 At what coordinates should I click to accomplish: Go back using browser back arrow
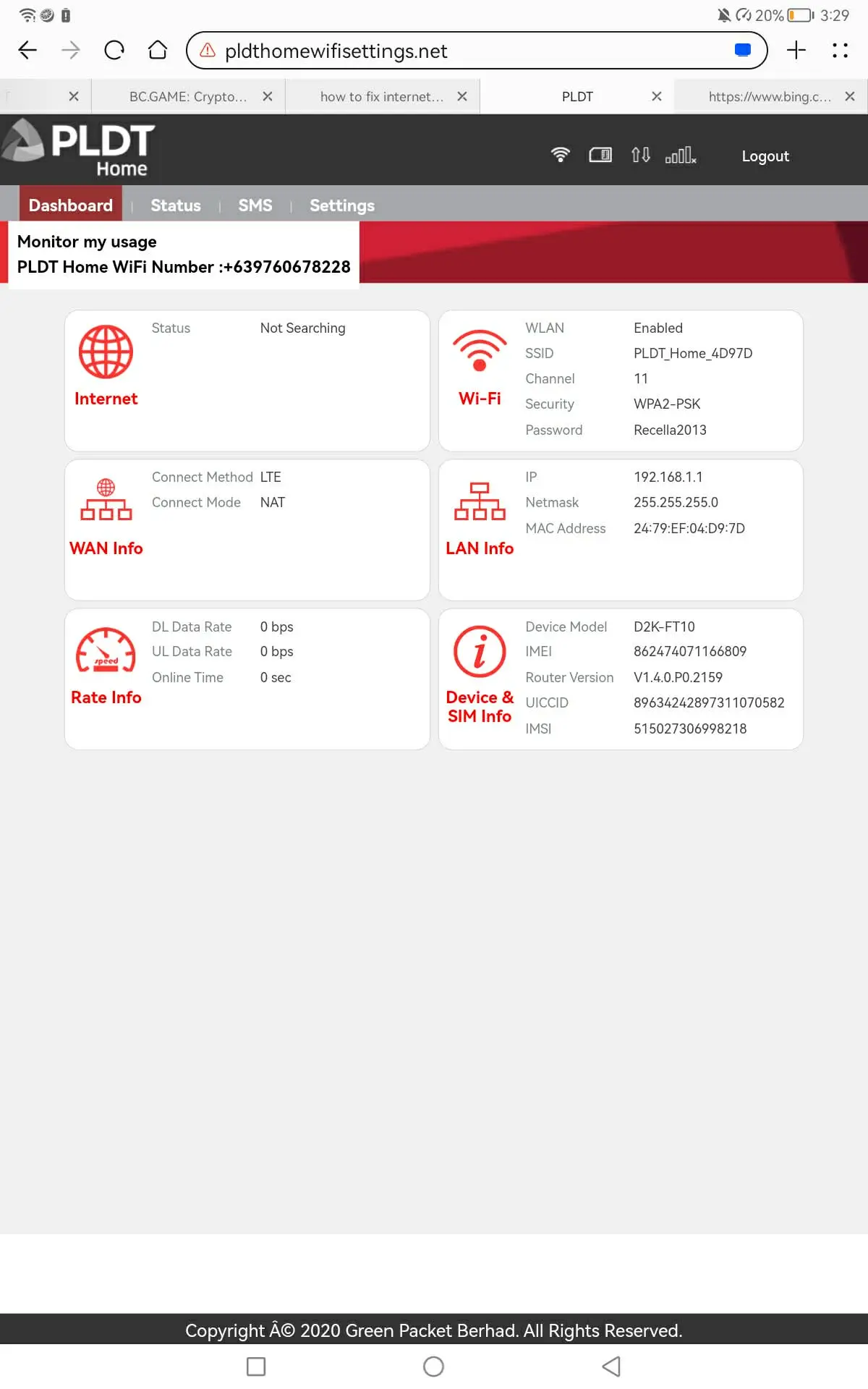[27, 50]
